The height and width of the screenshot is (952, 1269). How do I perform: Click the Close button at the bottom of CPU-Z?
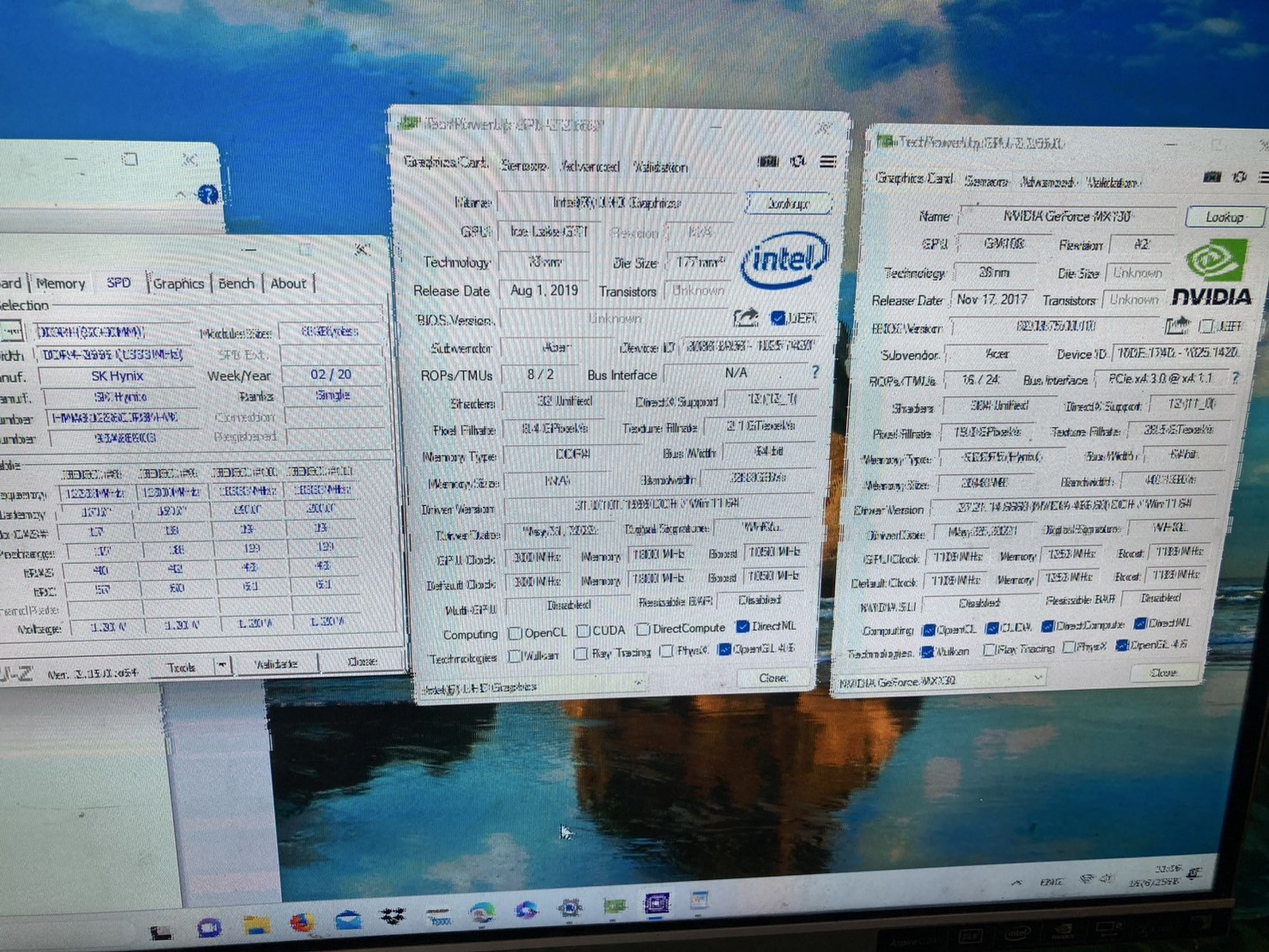pos(362,661)
